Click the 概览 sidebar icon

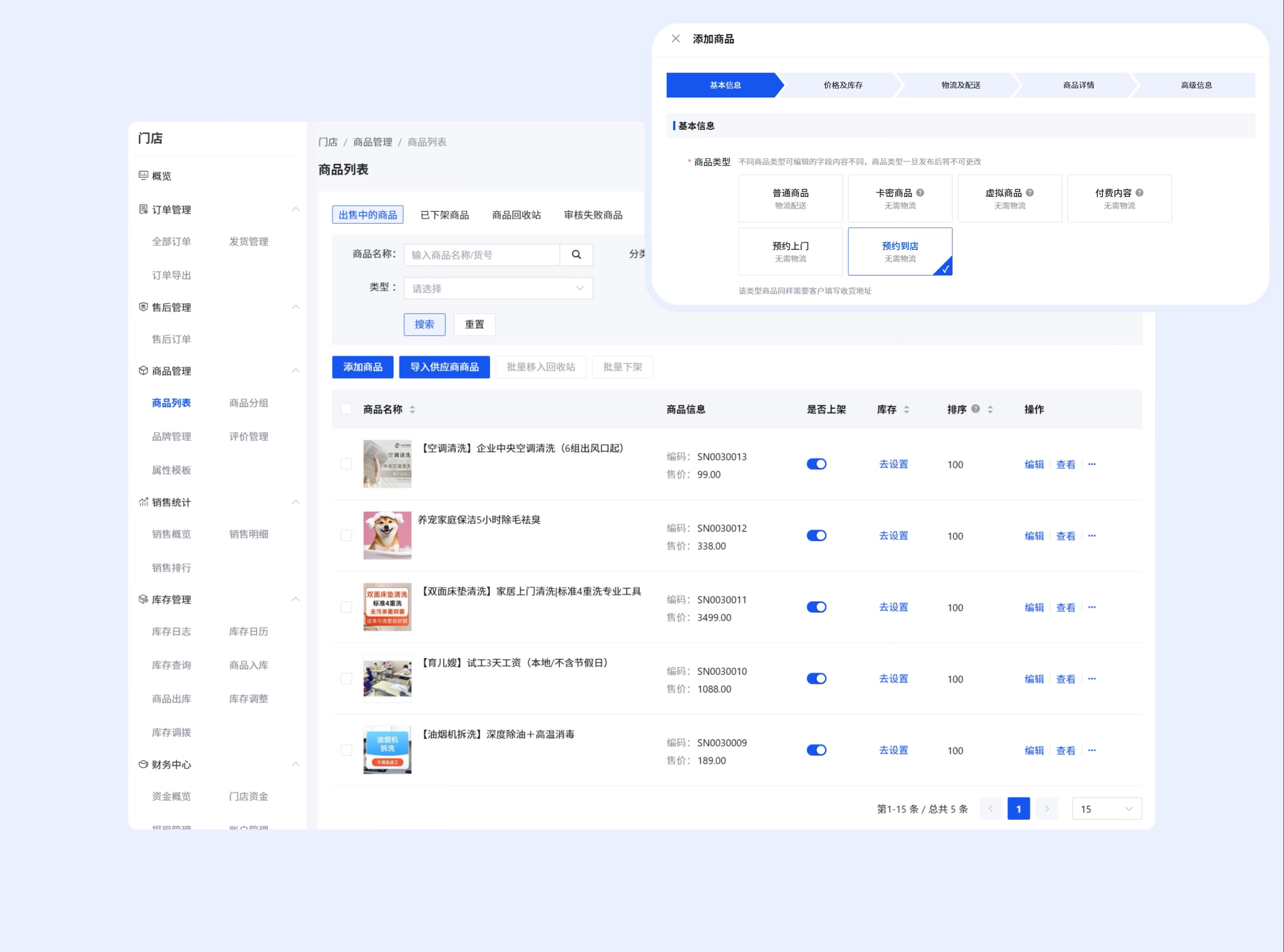(144, 175)
